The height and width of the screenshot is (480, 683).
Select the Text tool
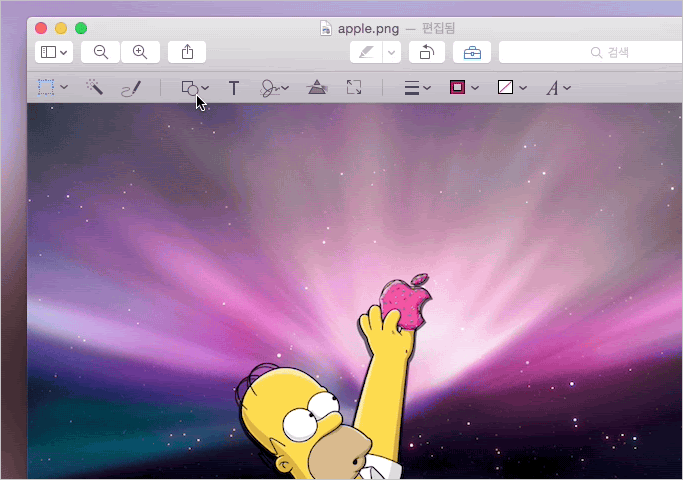coord(234,88)
